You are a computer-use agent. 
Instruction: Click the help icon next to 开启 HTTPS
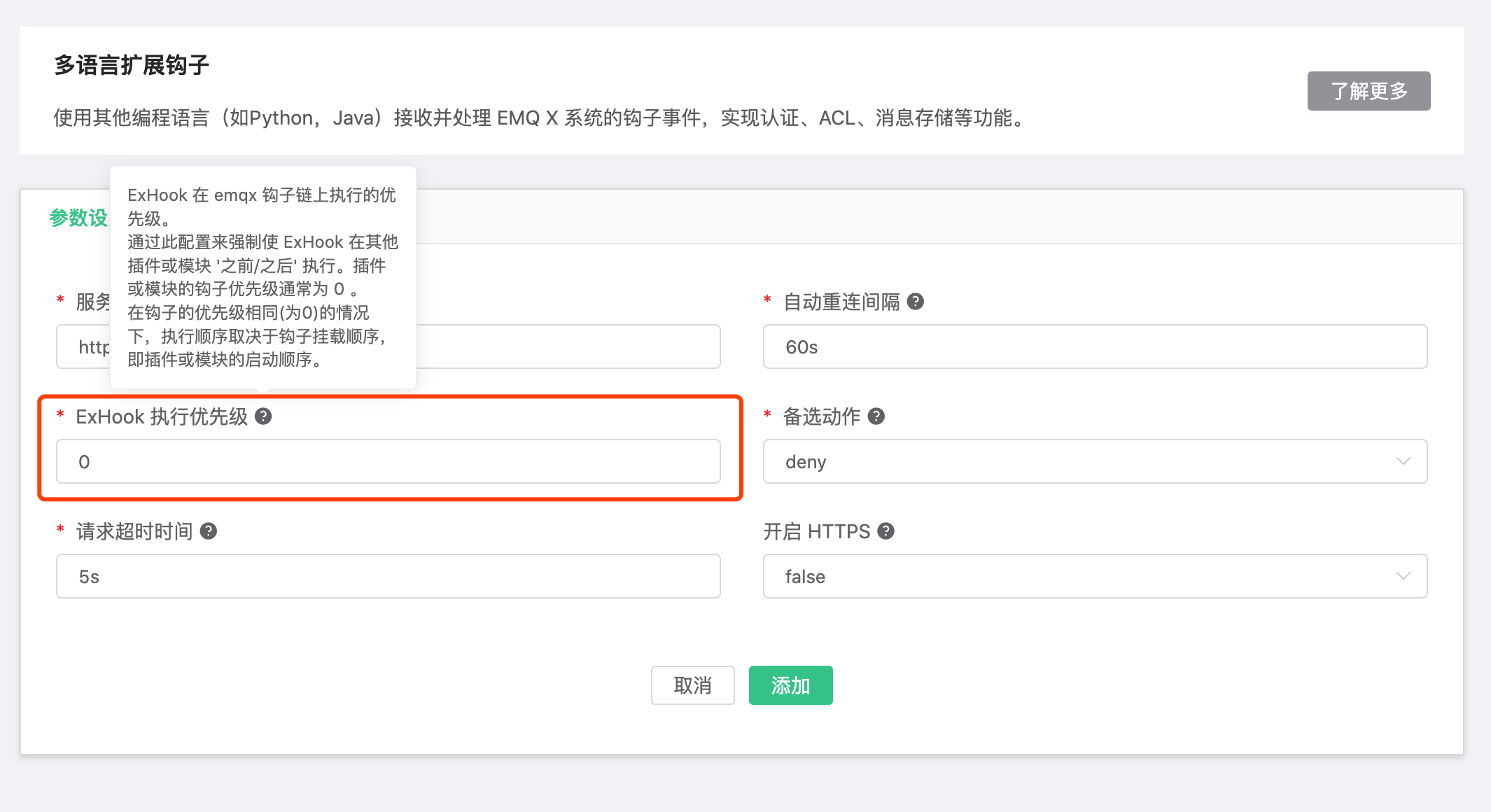click(x=886, y=531)
